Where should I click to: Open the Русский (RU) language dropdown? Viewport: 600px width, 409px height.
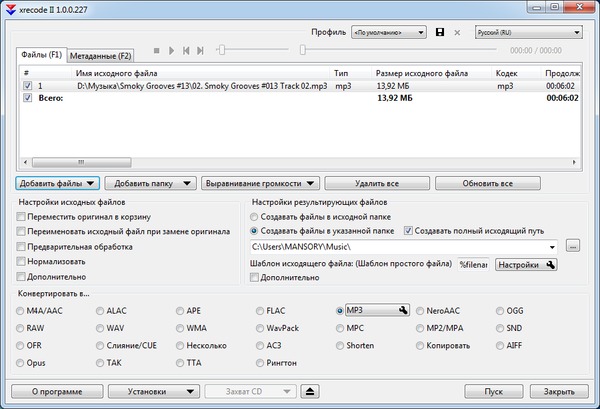528,33
